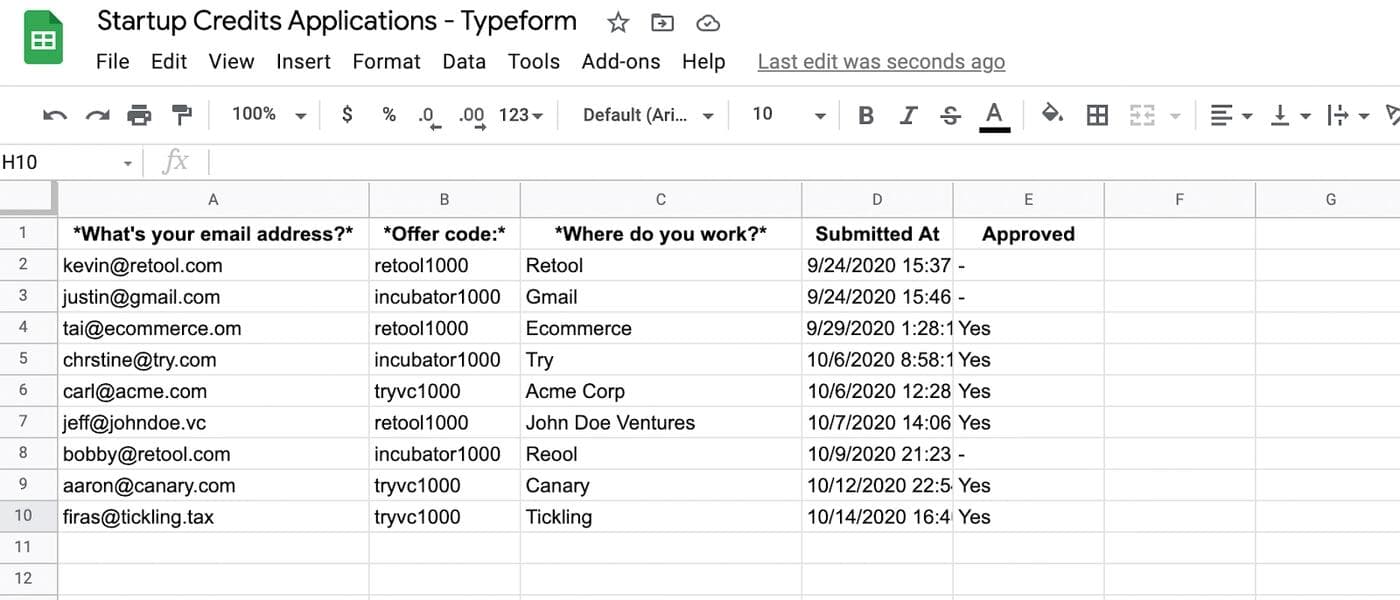Viewport: 1400px width, 600px height.
Task: Toggle strikethrough formatting
Action: click(x=950, y=116)
